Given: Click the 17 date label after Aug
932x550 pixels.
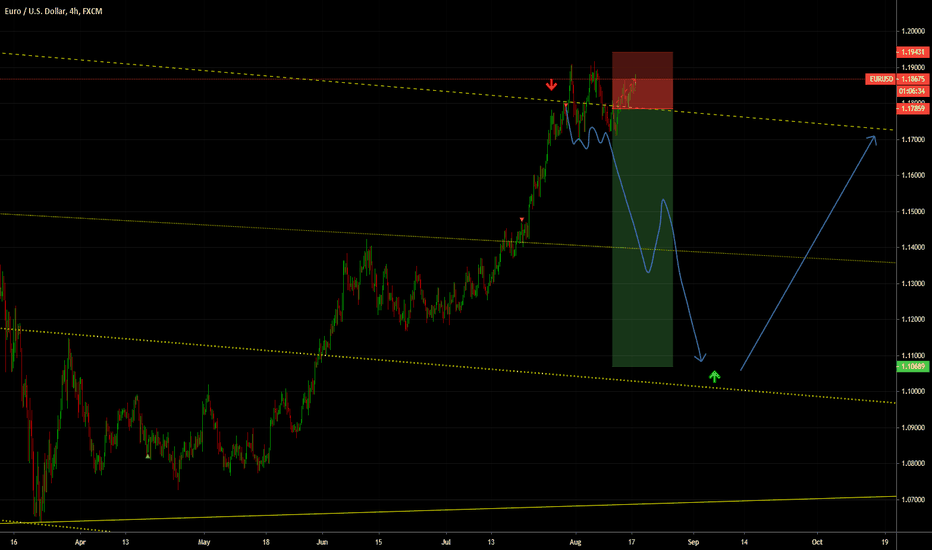Looking at the screenshot, I should coord(631,542).
